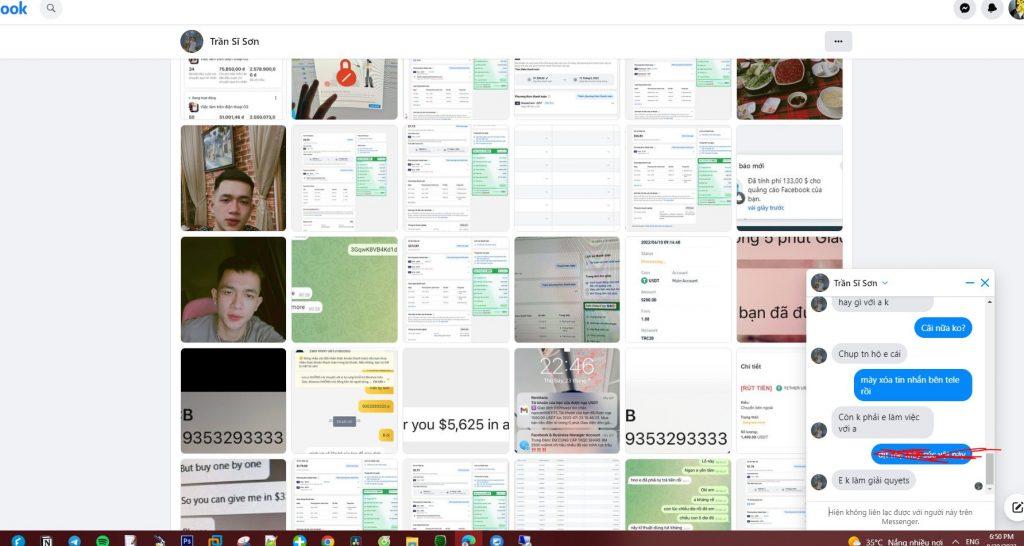Image resolution: width=1024 pixels, height=546 pixels.
Task: Click the 'mày xóa tin nhắn' message bubble
Action: (912, 385)
